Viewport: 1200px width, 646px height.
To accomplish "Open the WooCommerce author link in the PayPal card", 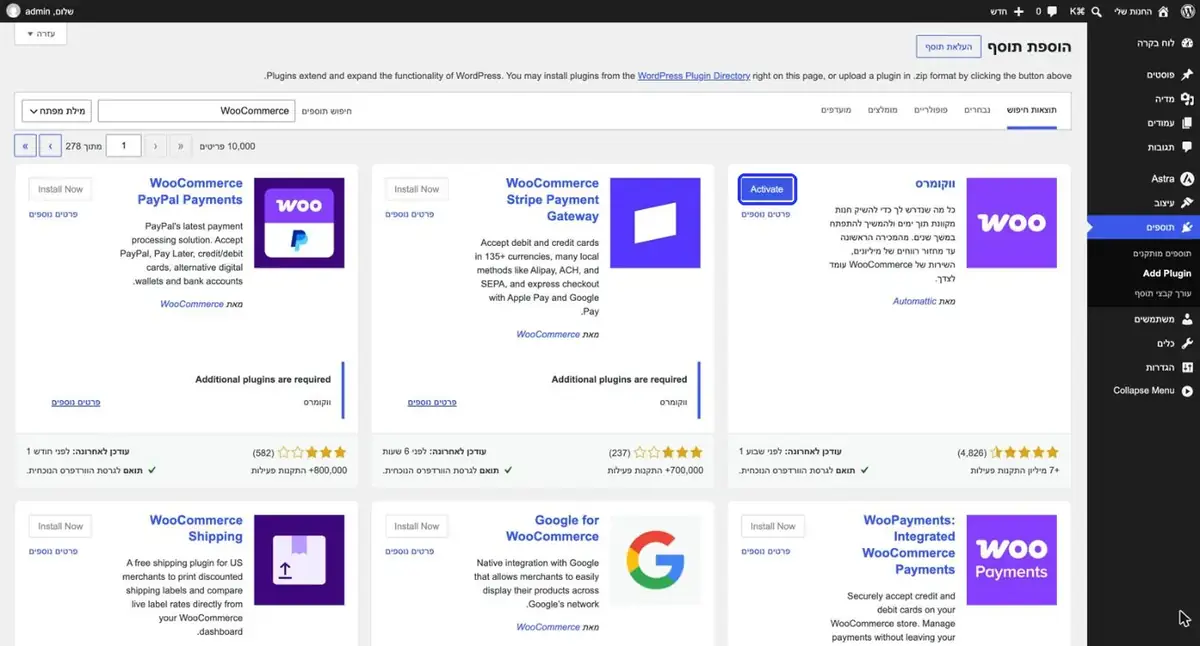I will (x=192, y=304).
